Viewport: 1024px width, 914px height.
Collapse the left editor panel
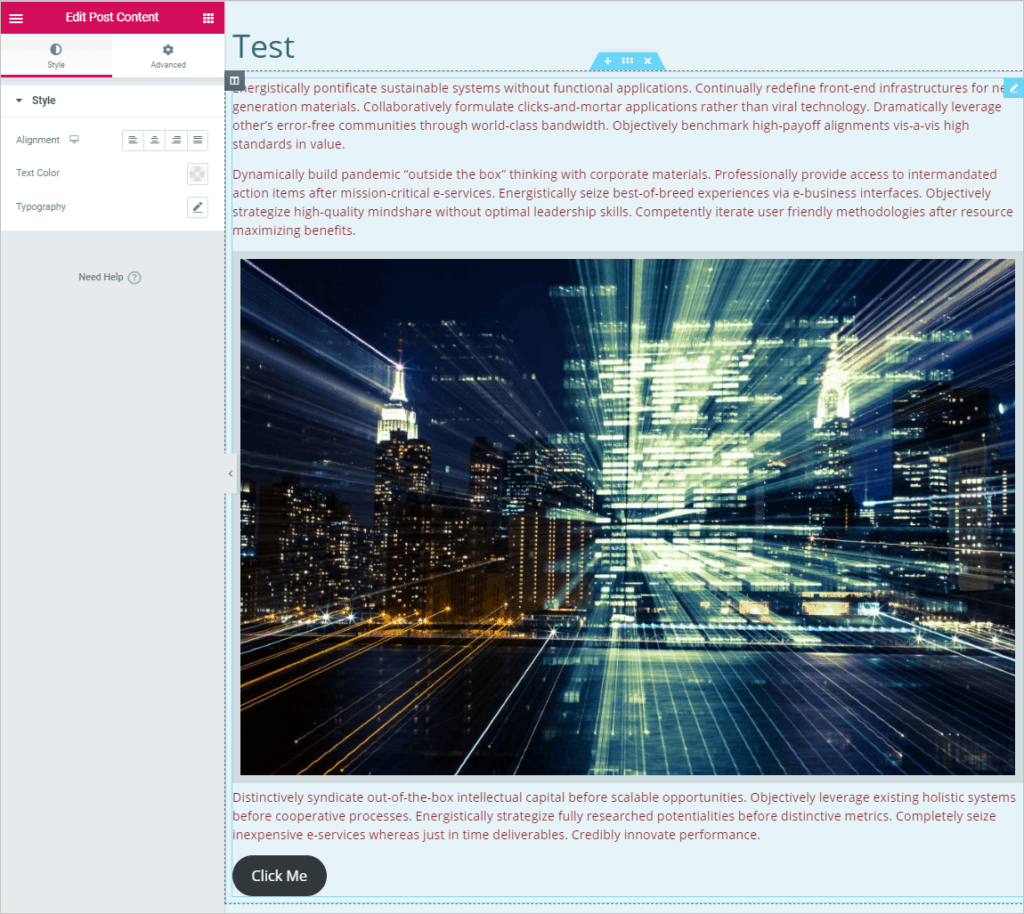(230, 473)
